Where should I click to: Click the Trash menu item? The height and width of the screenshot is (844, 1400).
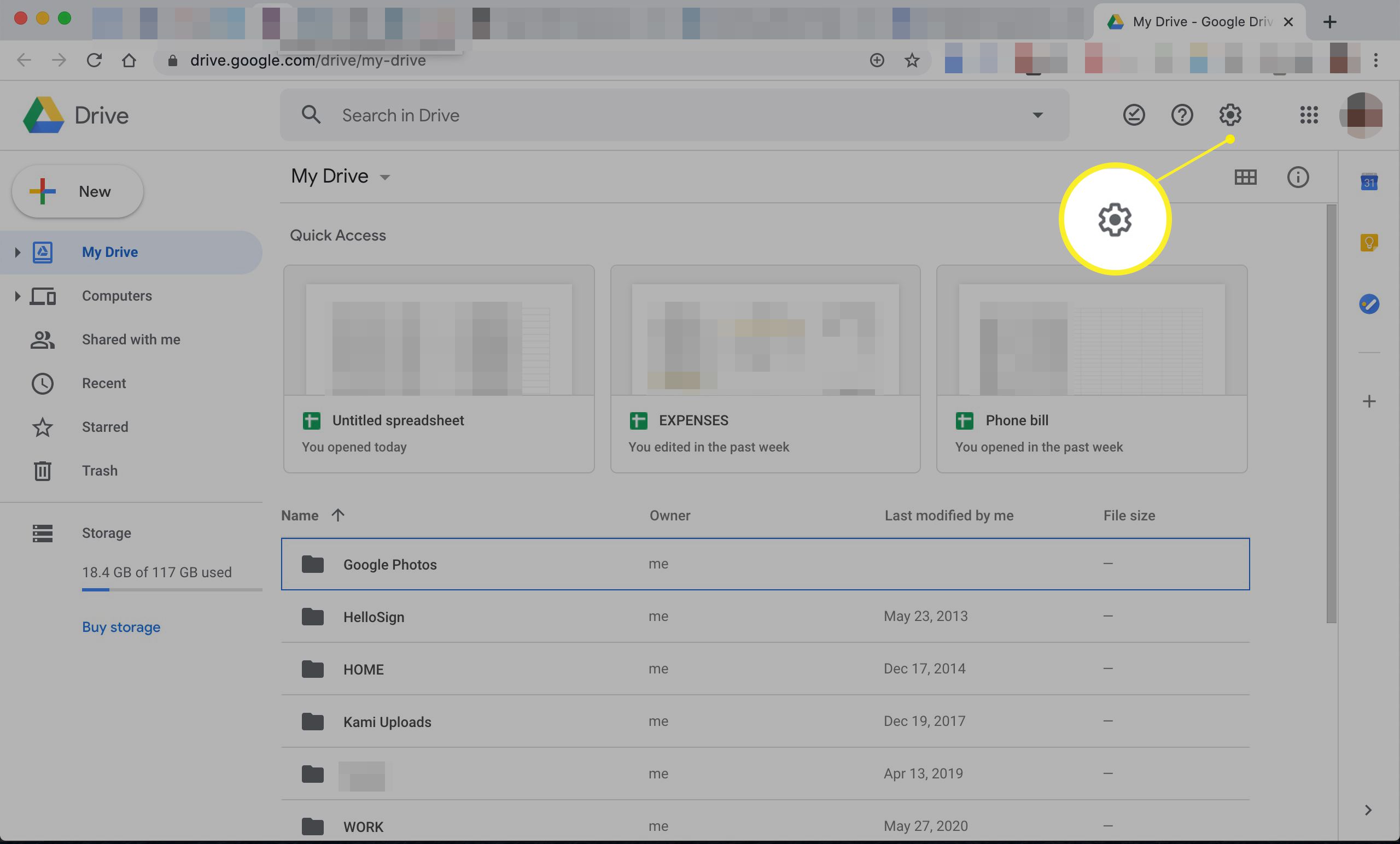pos(99,470)
